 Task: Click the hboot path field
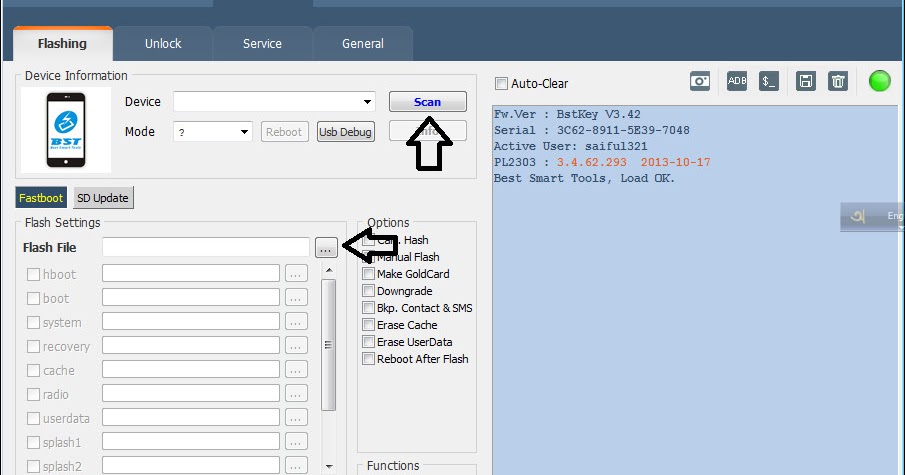point(191,274)
